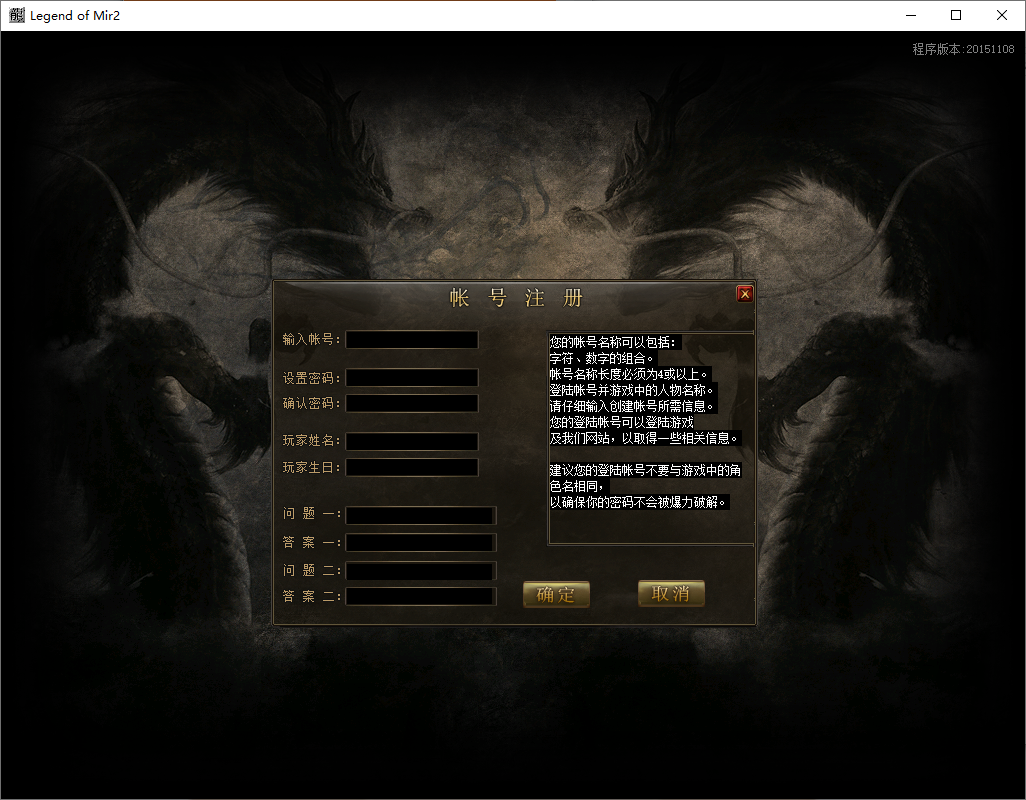
Task: Click the 玩家生日 birthday field
Action: 411,467
